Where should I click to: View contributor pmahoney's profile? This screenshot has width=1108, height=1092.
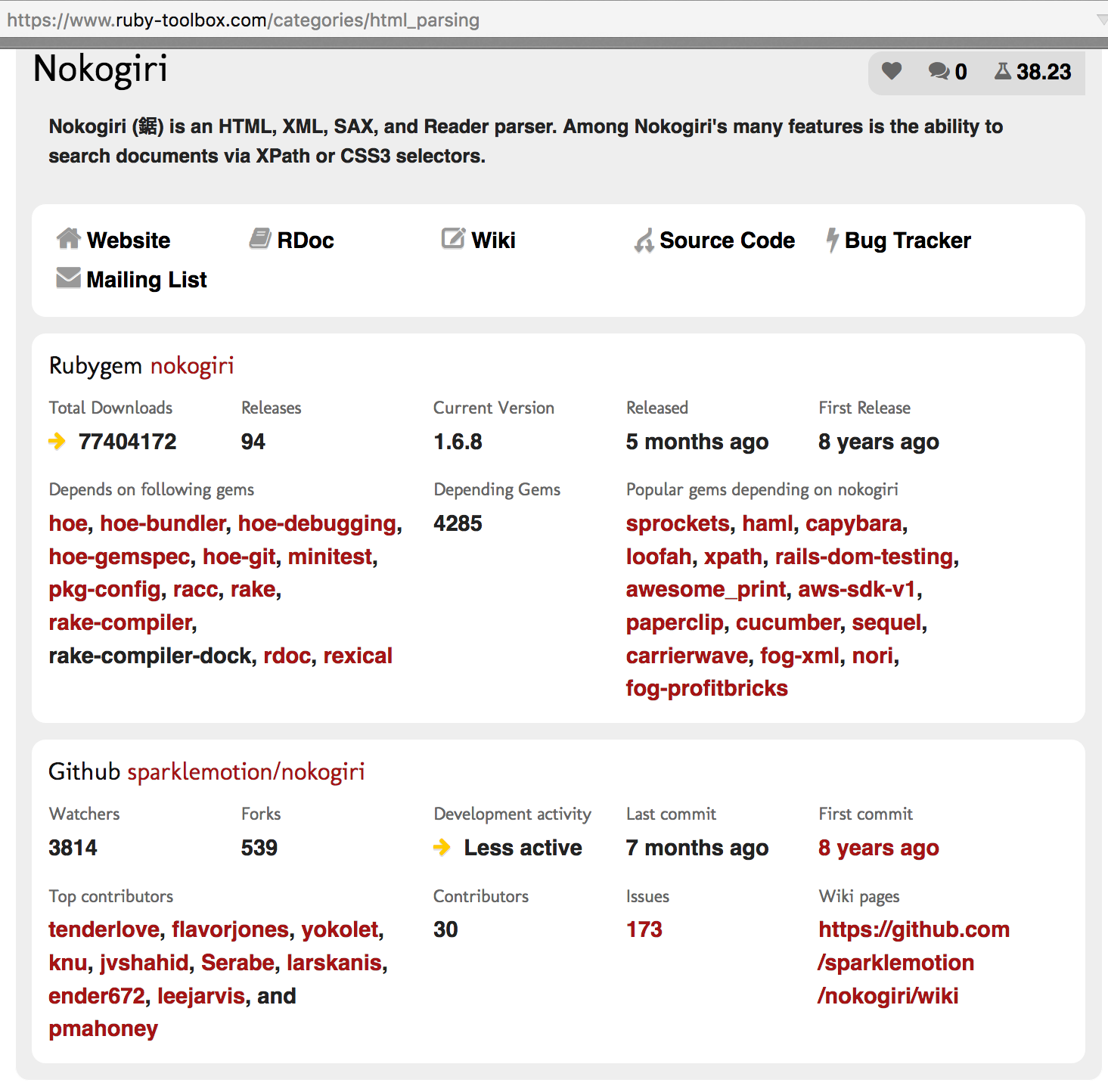103,1029
